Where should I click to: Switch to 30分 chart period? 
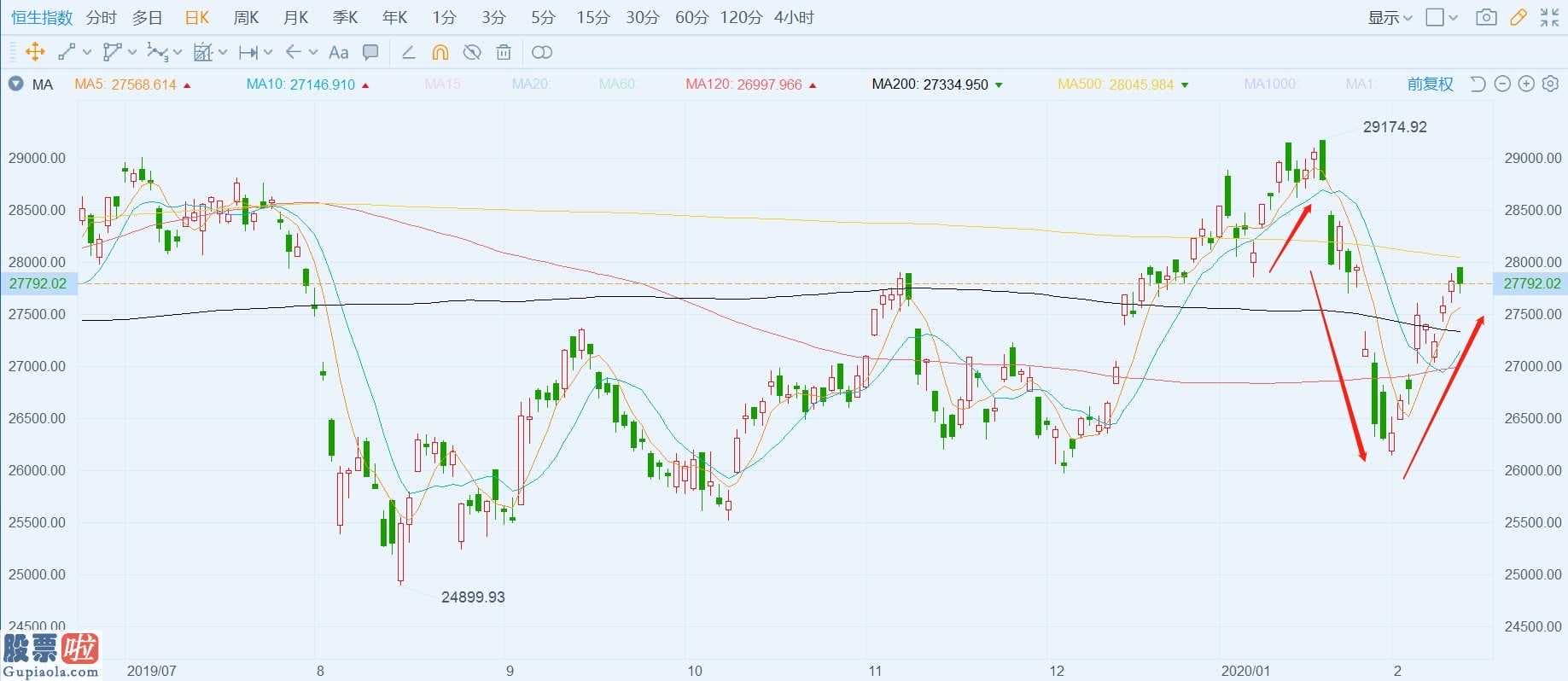pyautogui.click(x=643, y=17)
